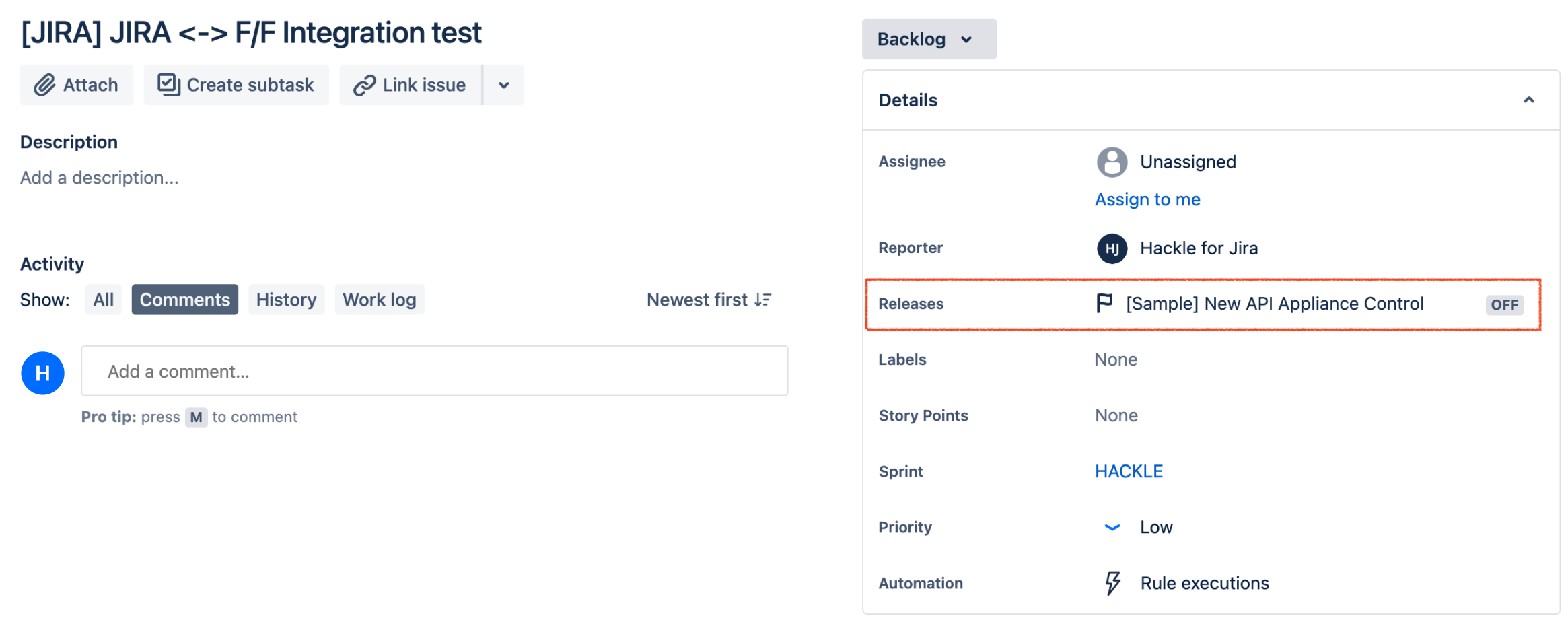Toggle the OFF badge on release flag
The height and width of the screenshot is (622, 1568).
click(1504, 304)
